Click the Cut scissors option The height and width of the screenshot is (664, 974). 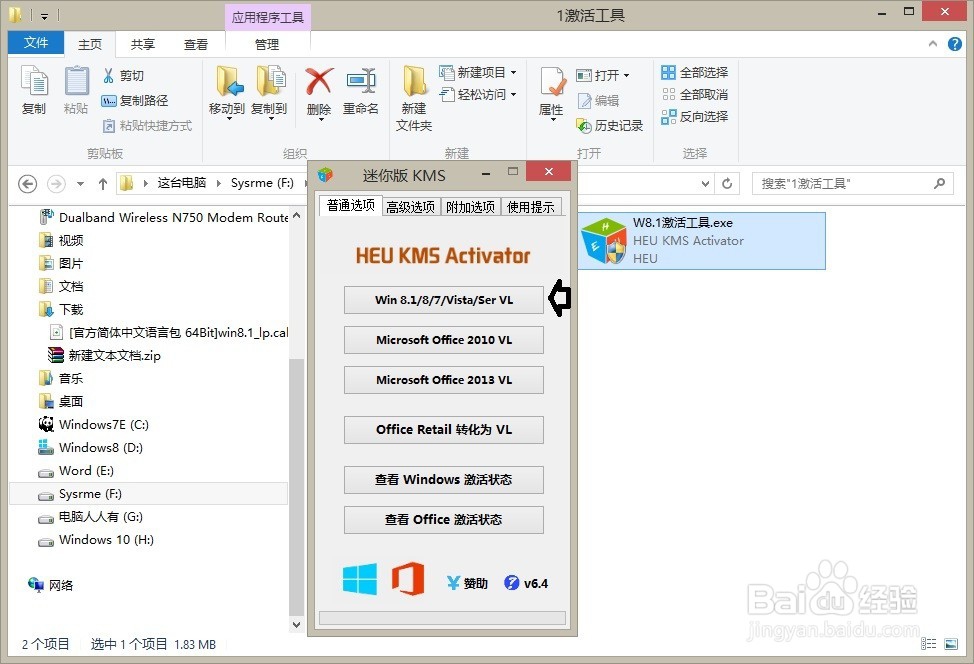point(123,76)
